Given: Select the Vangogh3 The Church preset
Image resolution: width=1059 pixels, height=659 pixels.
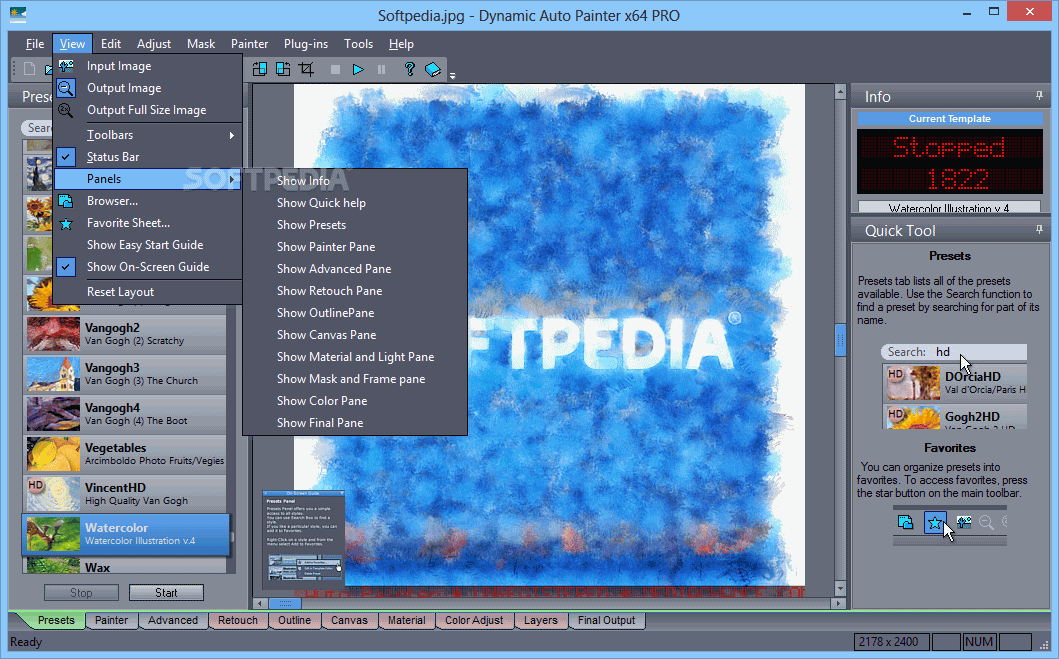Looking at the screenshot, I should (126, 374).
